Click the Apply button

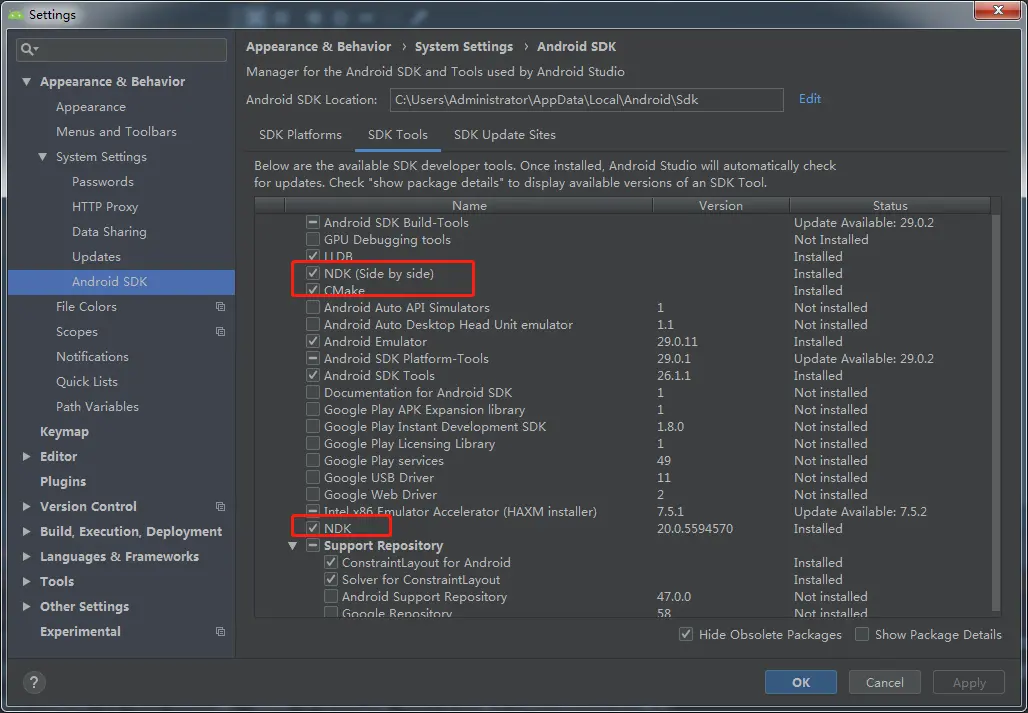point(969,682)
